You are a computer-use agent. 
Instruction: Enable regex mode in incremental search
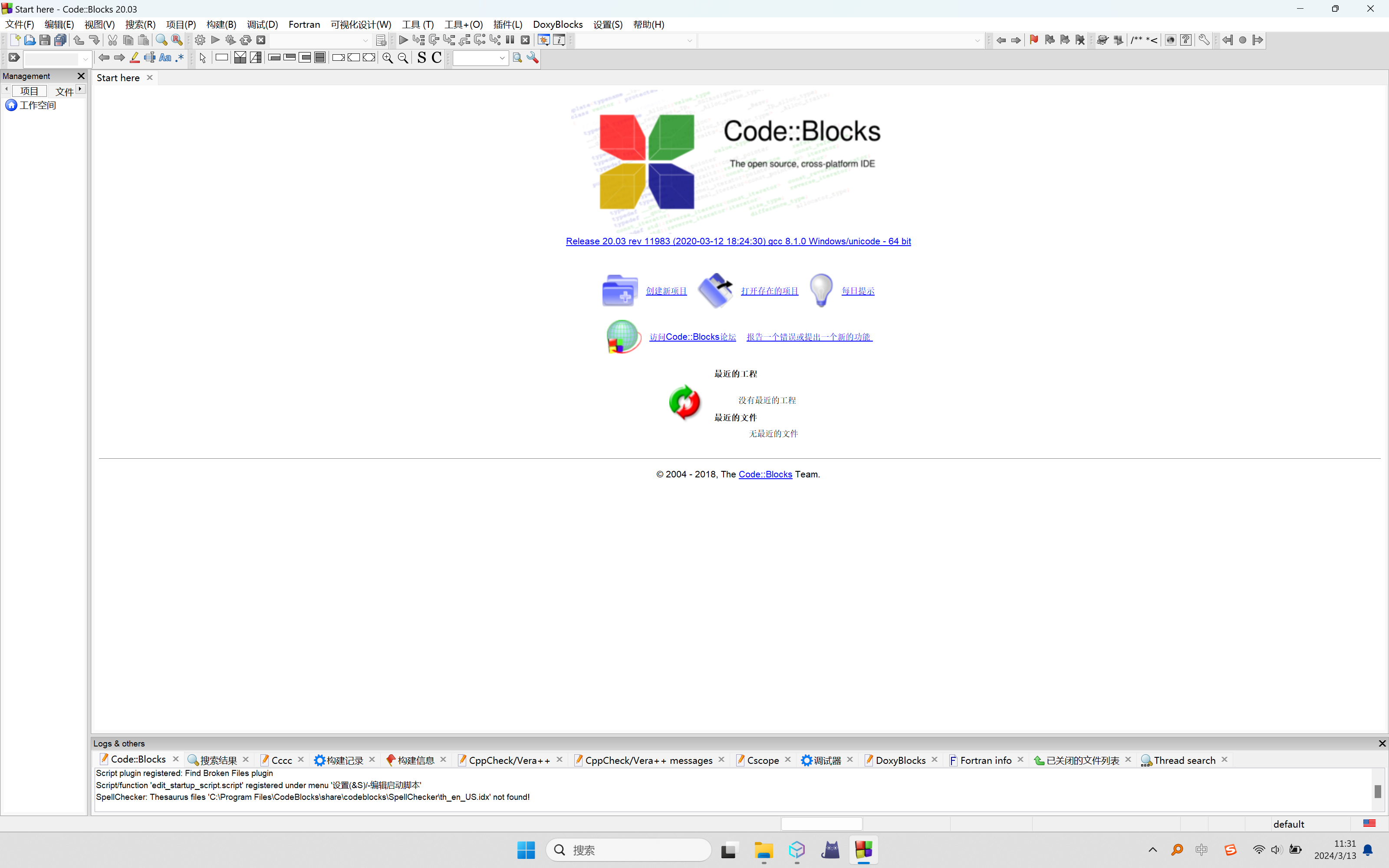[x=179, y=57]
